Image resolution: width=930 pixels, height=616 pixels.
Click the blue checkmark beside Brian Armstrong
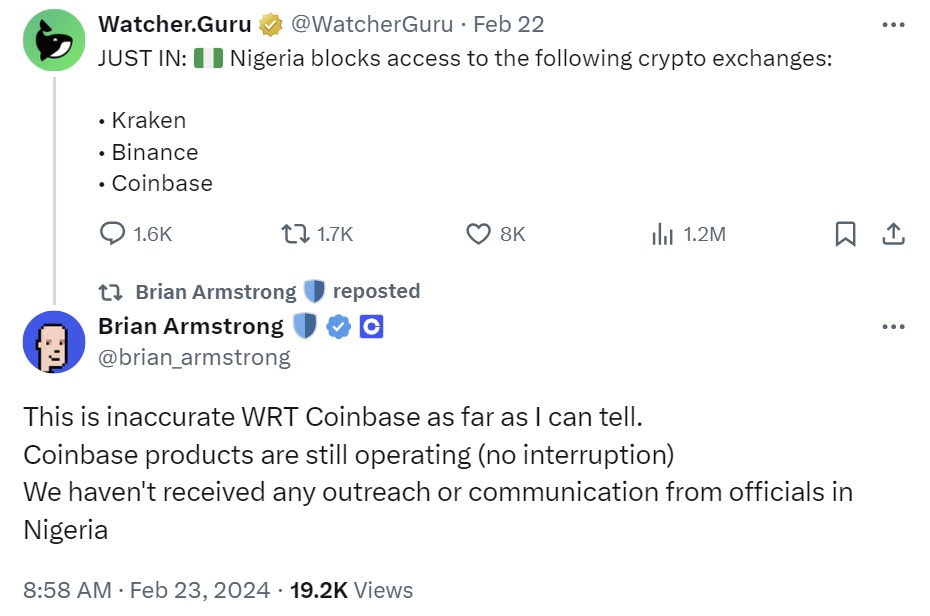(x=336, y=325)
